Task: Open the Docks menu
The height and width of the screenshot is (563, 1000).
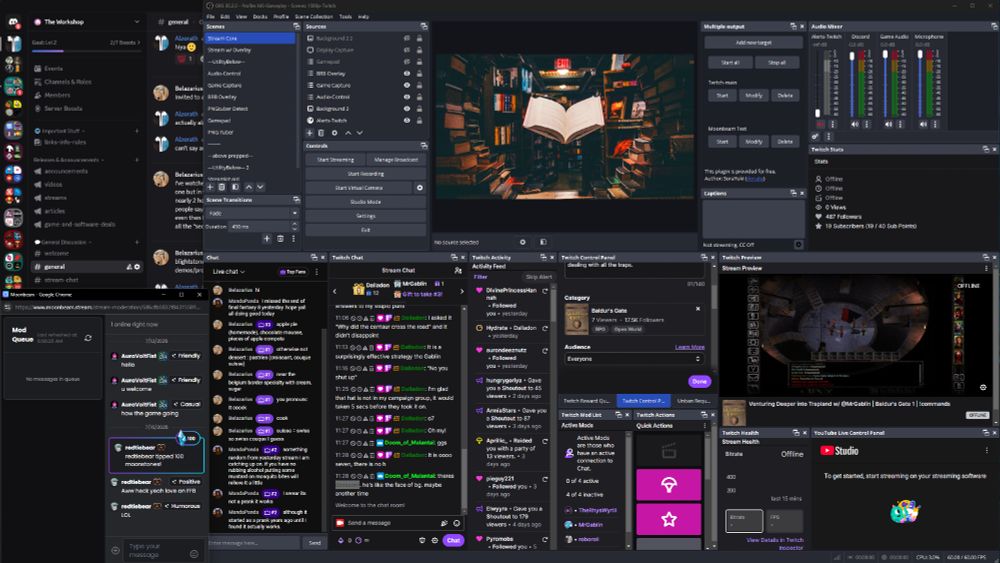Action: 260,17
